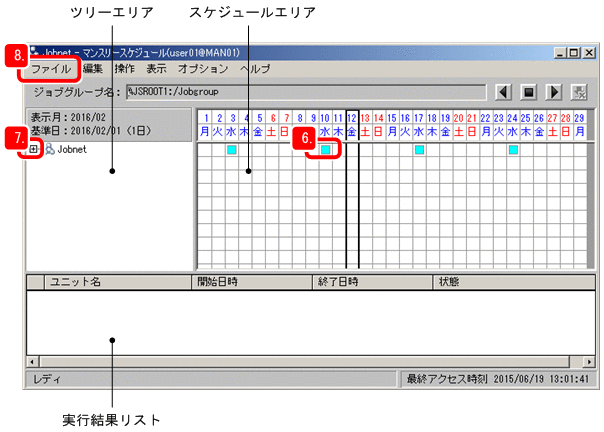Select Jobnet label in tree area
This screenshot has width=604, height=432.
[72, 150]
